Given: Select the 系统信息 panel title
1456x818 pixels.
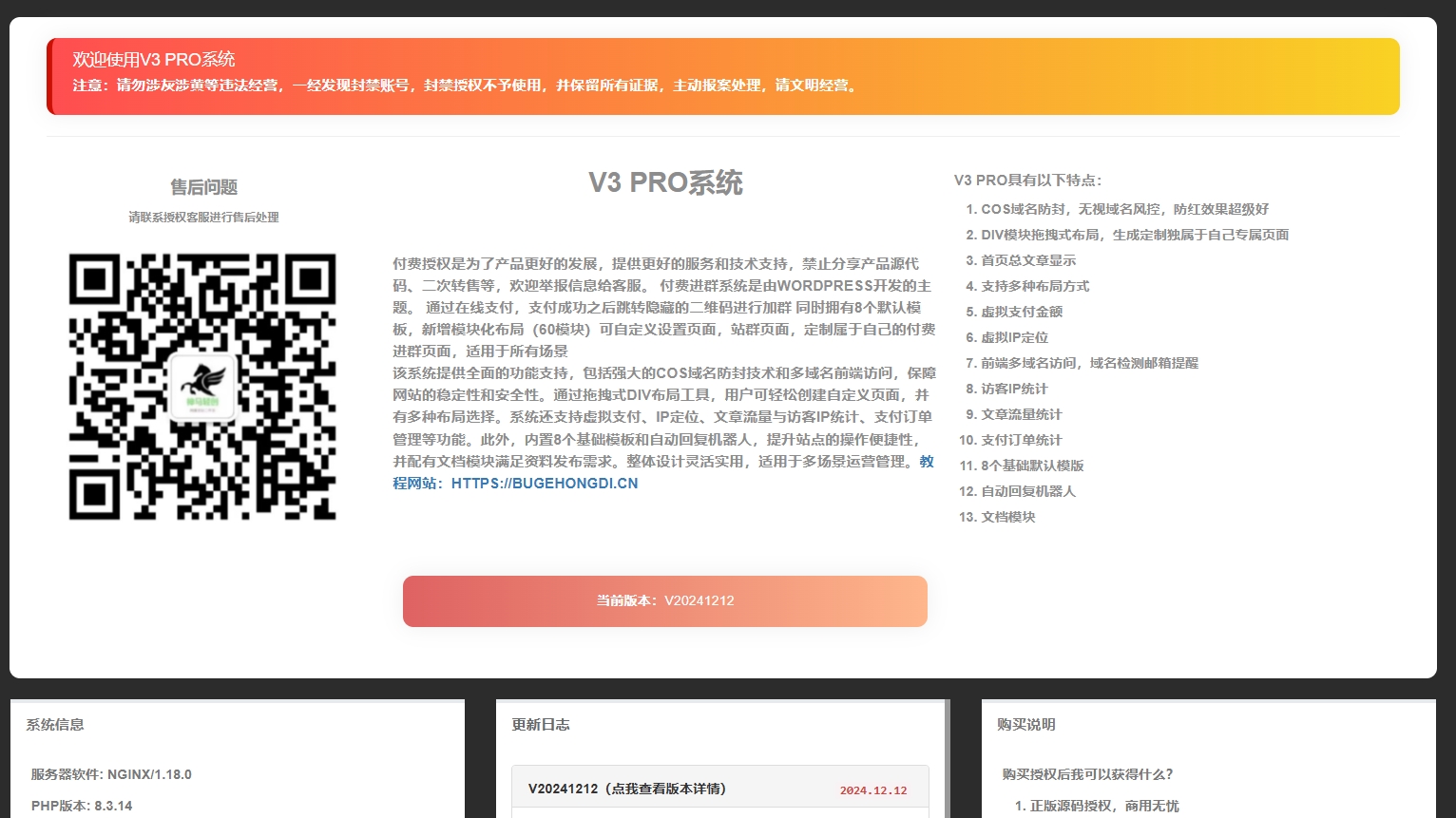Looking at the screenshot, I should [53, 725].
